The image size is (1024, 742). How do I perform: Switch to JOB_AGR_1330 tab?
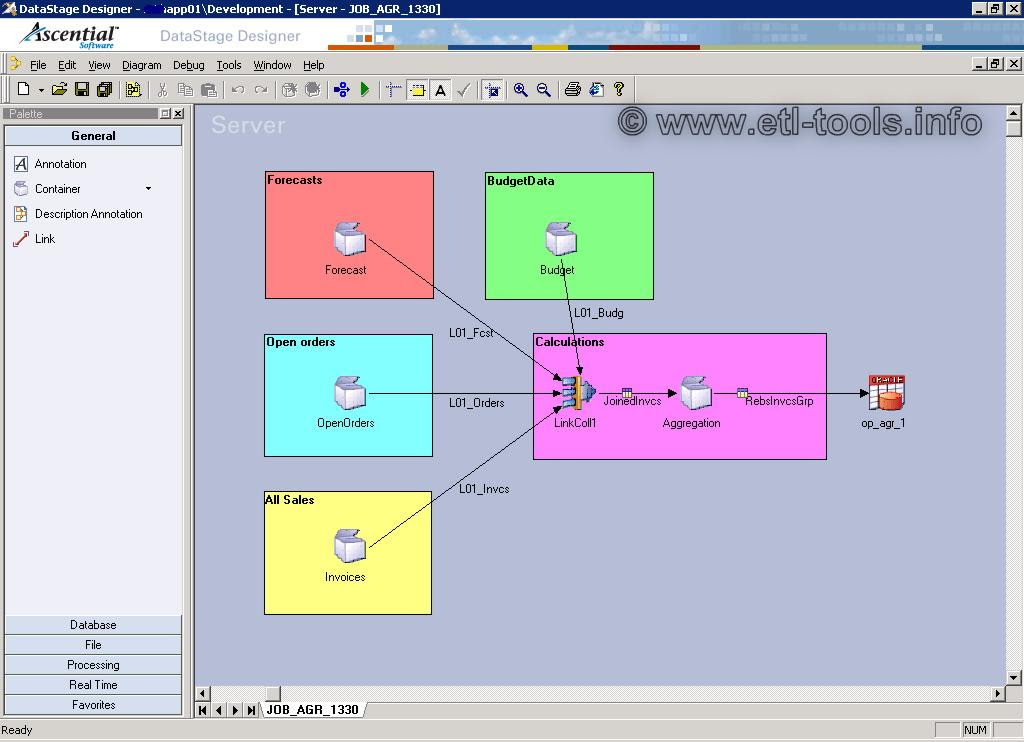(x=312, y=709)
